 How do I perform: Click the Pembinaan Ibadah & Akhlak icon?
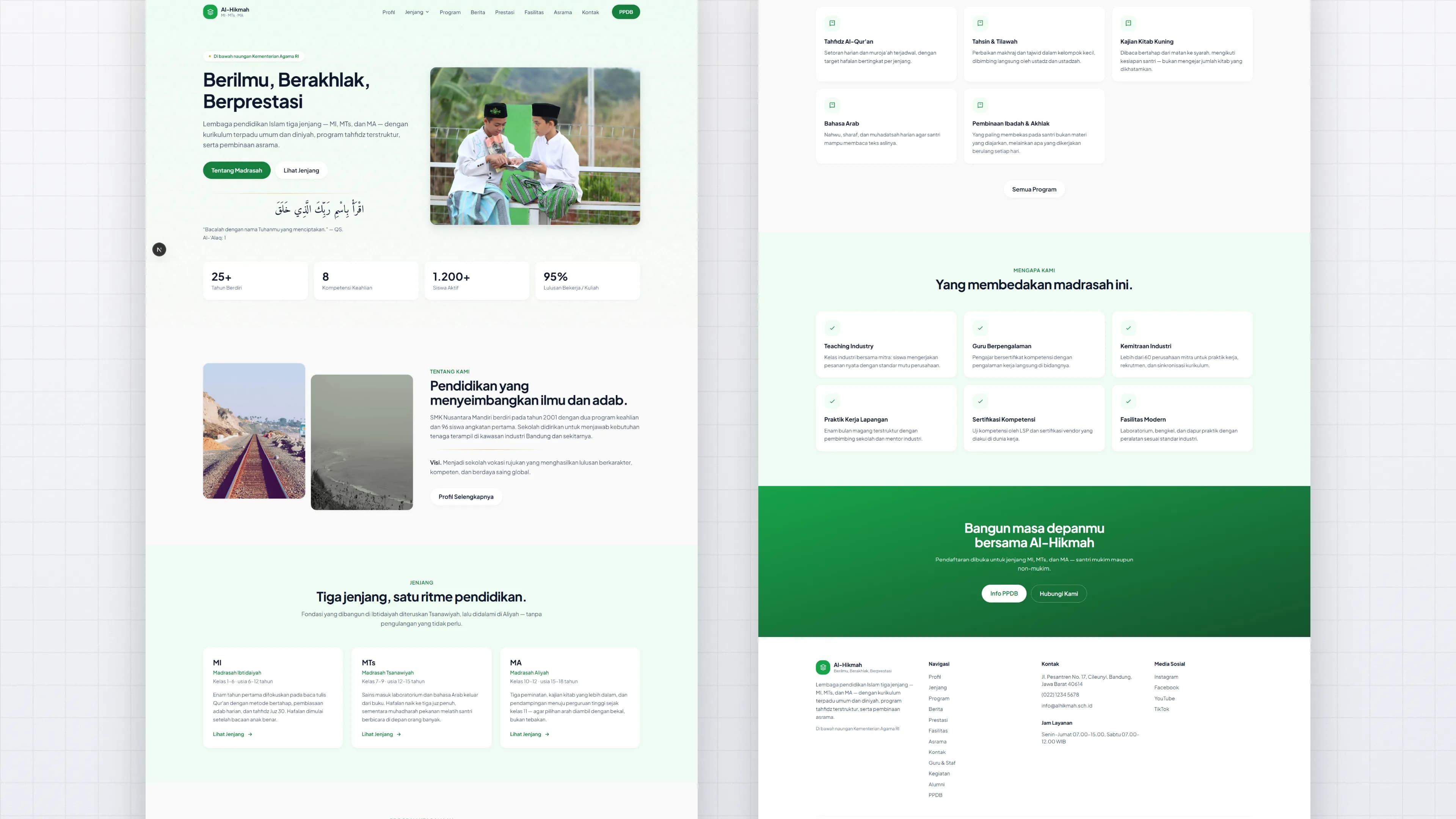click(980, 105)
